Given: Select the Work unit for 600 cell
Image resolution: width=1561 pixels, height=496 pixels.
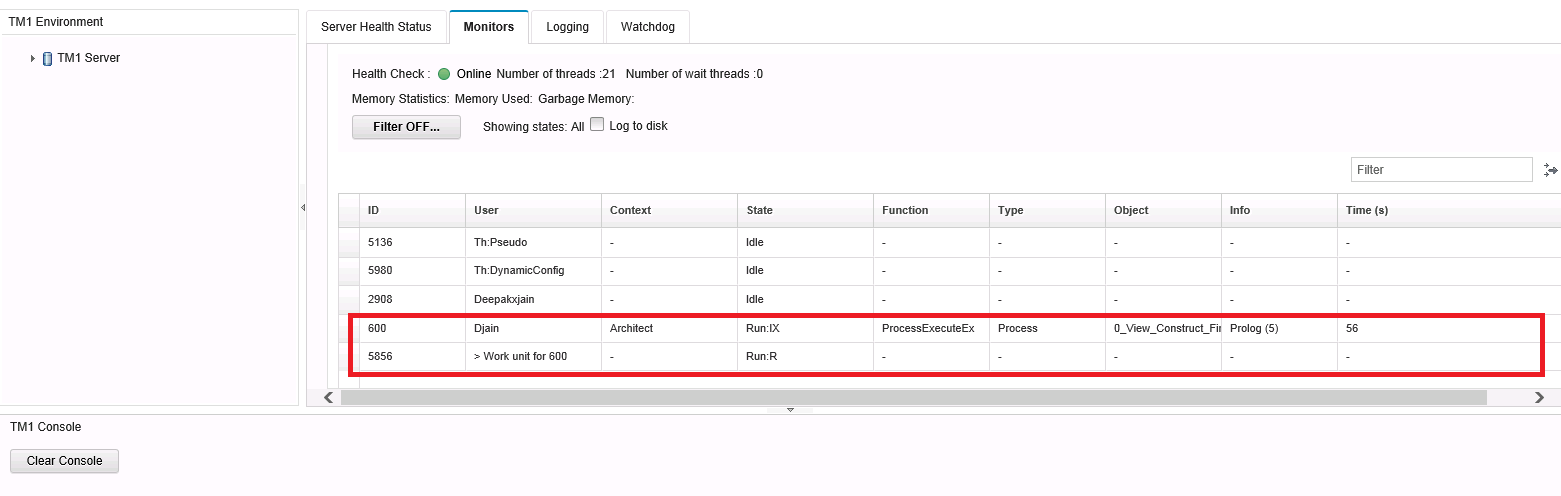Looking at the screenshot, I should pyautogui.click(x=534, y=356).
